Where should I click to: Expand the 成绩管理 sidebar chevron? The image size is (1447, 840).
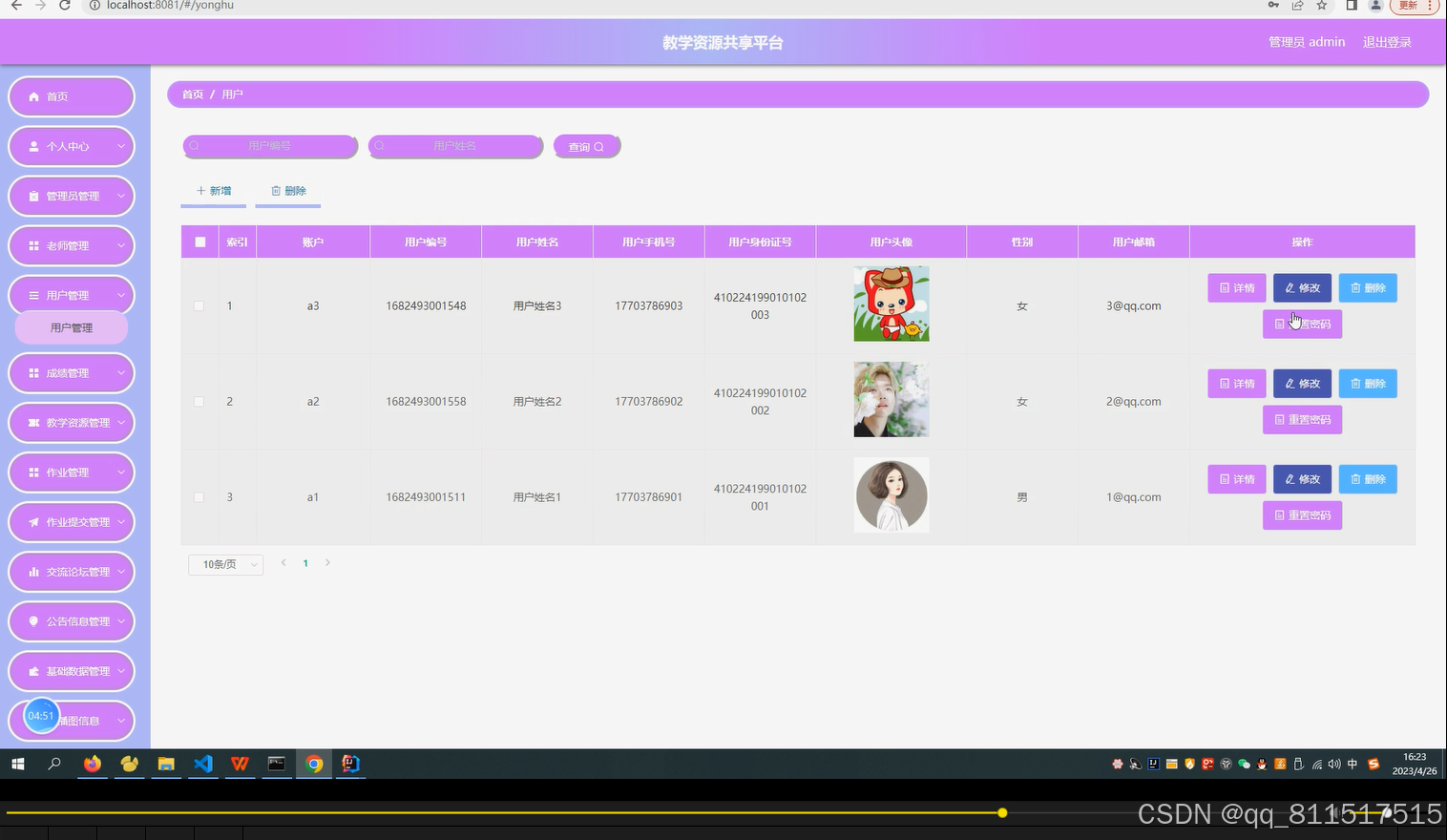point(121,373)
